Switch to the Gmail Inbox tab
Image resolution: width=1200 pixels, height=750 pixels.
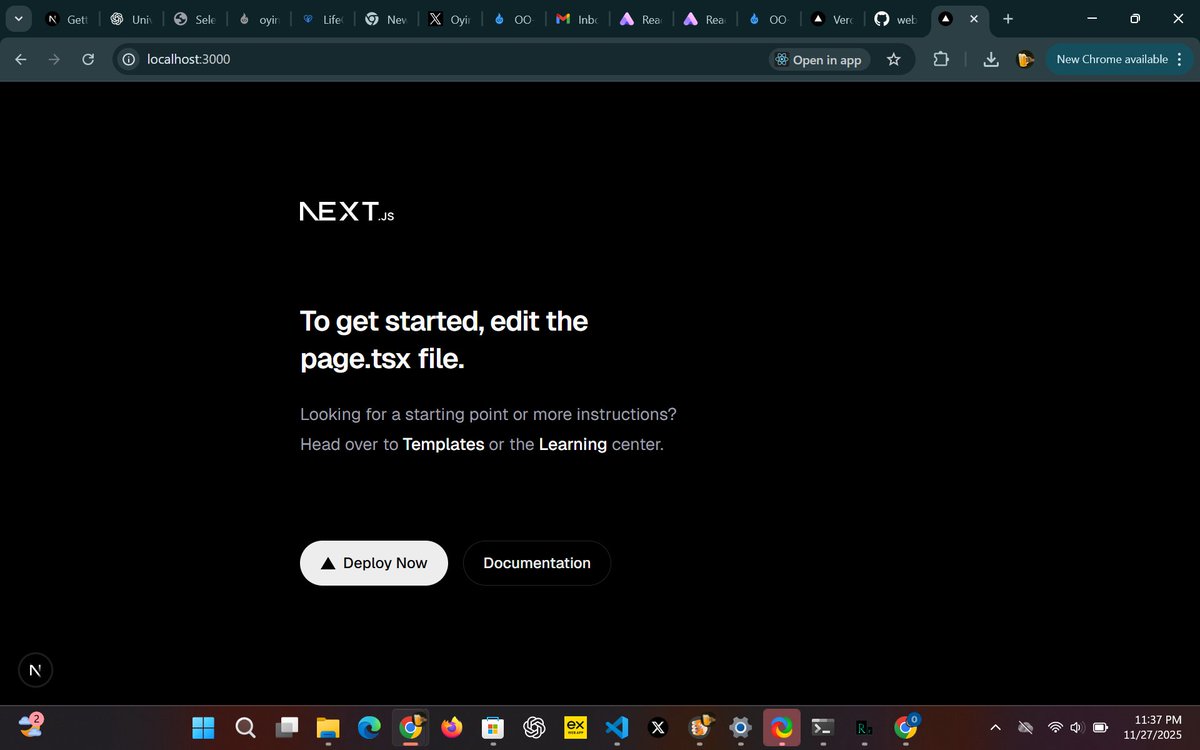click(x=577, y=18)
